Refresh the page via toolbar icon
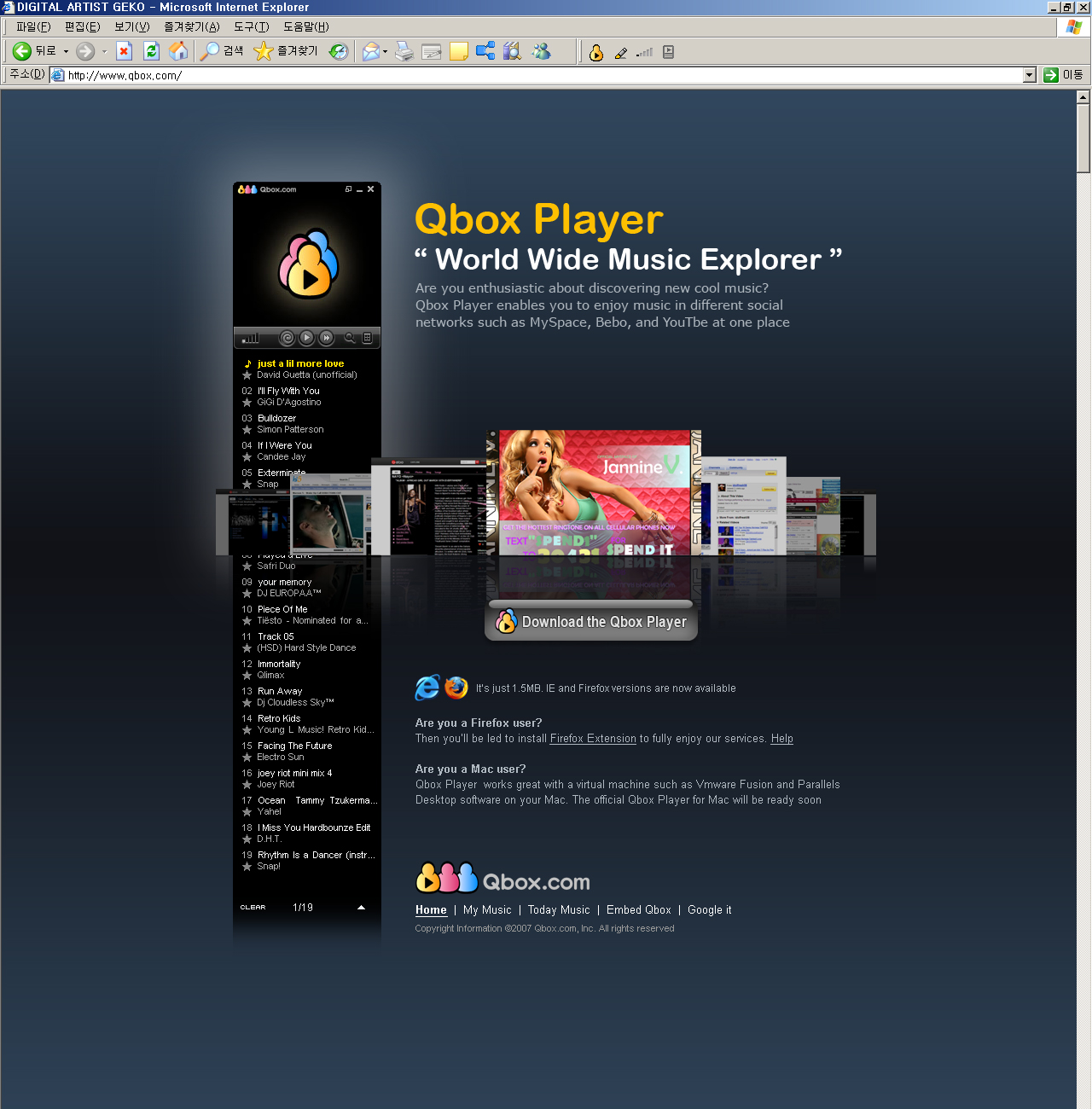Viewport: 1092px width, 1109px height. tap(151, 51)
